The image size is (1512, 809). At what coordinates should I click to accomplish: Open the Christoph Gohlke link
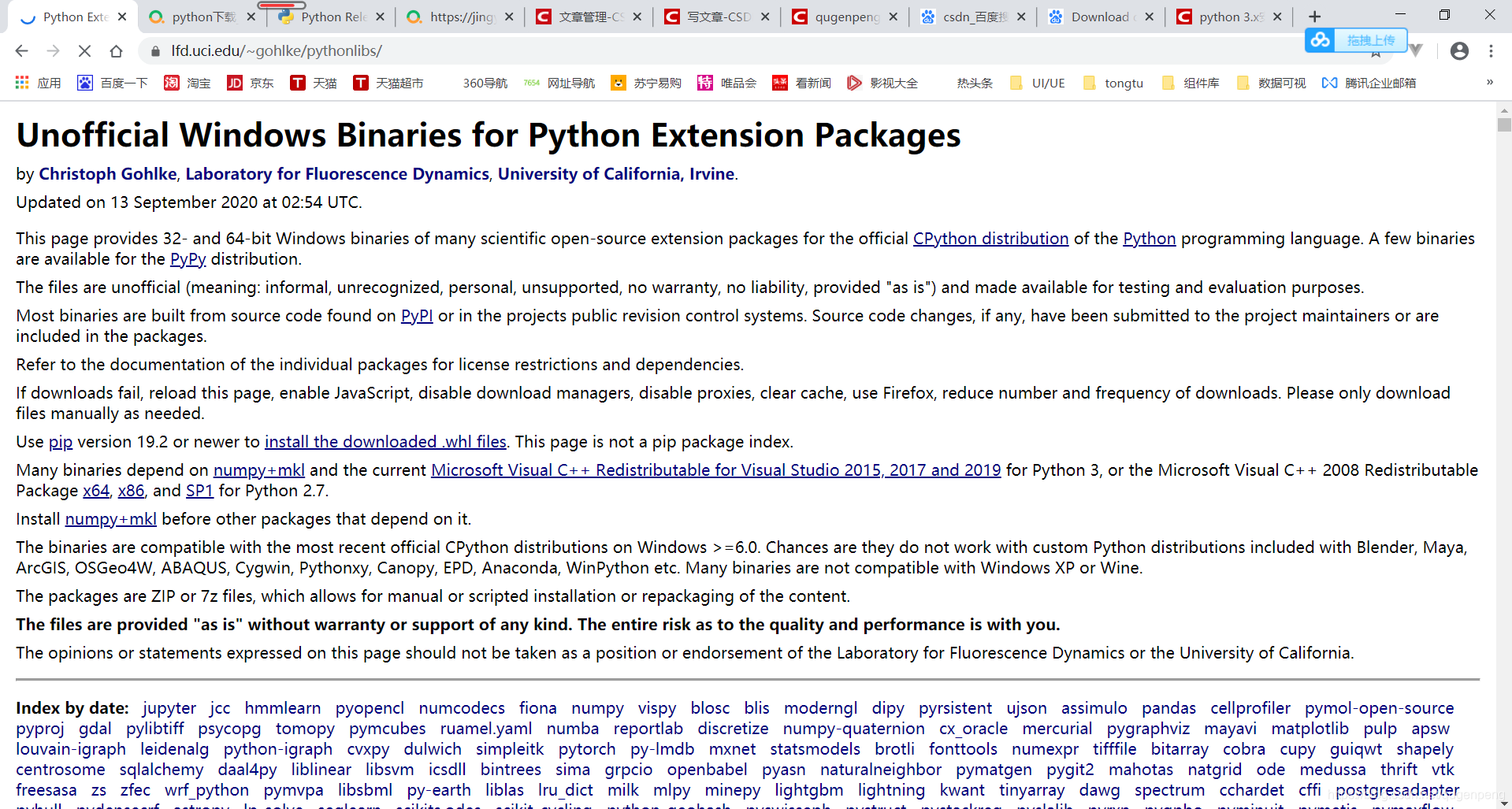click(x=108, y=174)
